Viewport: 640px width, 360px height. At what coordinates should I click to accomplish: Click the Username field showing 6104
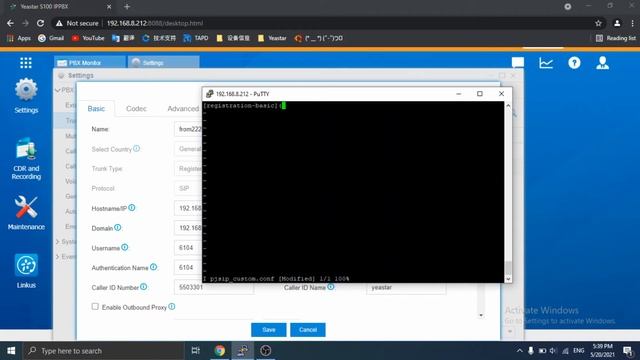(188, 247)
